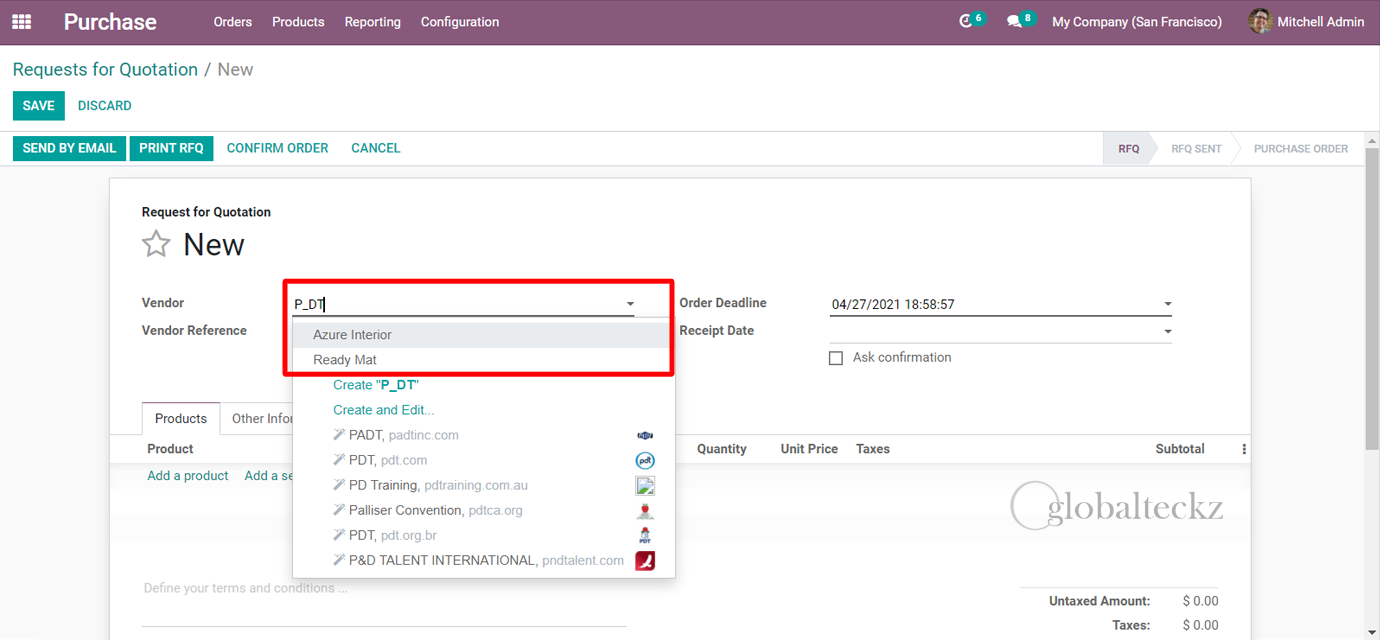Click the RFQ SENT status stage
The height and width of the screenshot is (640, 1380).
[x=1196, y=149]
